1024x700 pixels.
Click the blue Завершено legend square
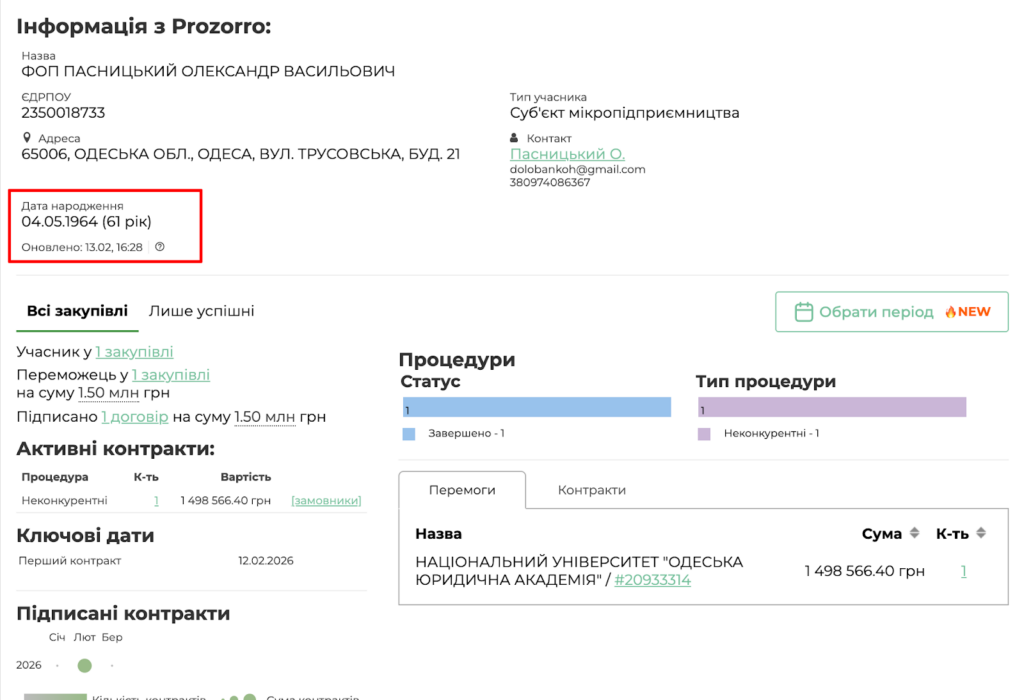(408, 434)
